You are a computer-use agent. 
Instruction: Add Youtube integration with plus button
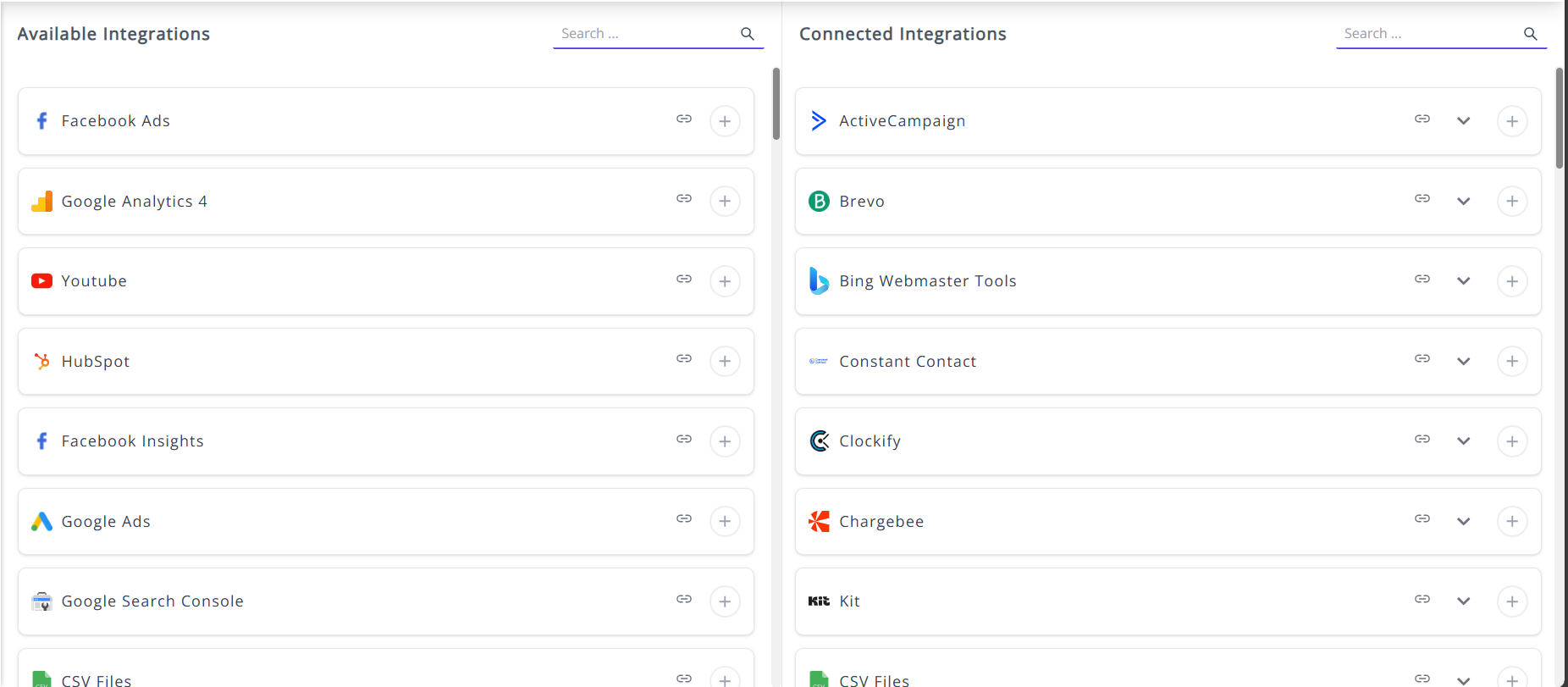725,281
